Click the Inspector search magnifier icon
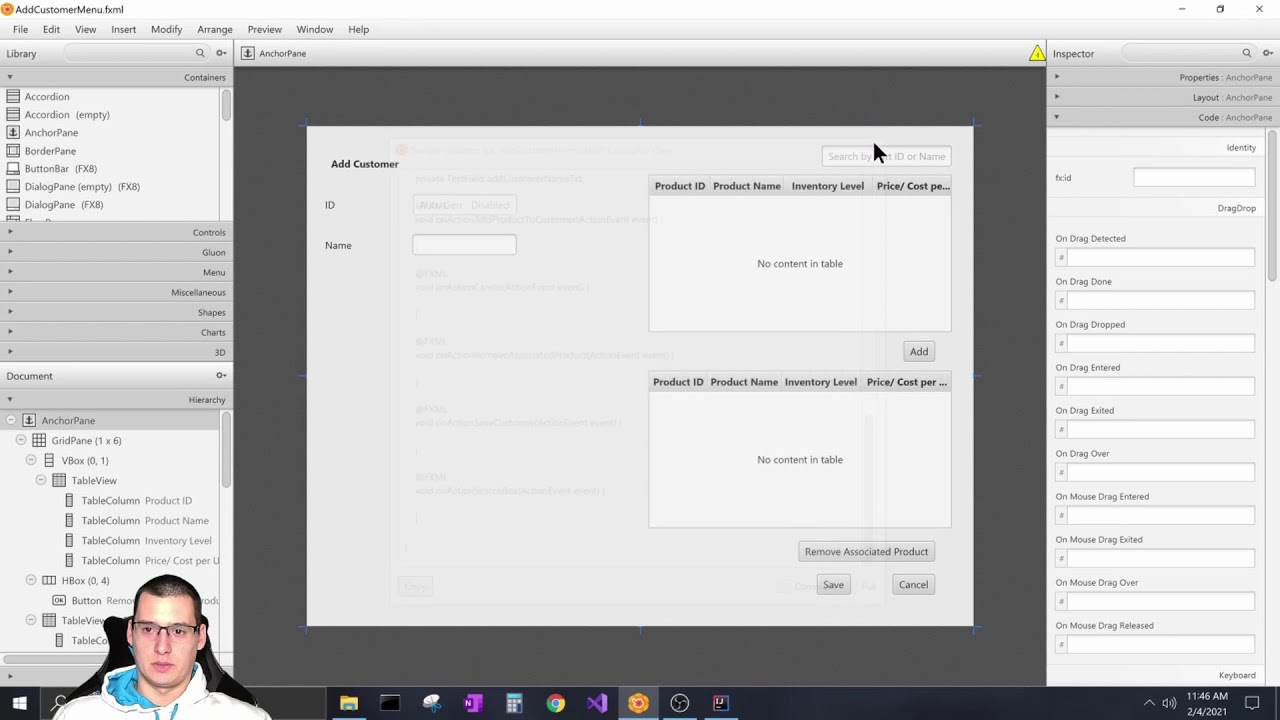This screenshot has width=1280, height=720. (1246, 53)
